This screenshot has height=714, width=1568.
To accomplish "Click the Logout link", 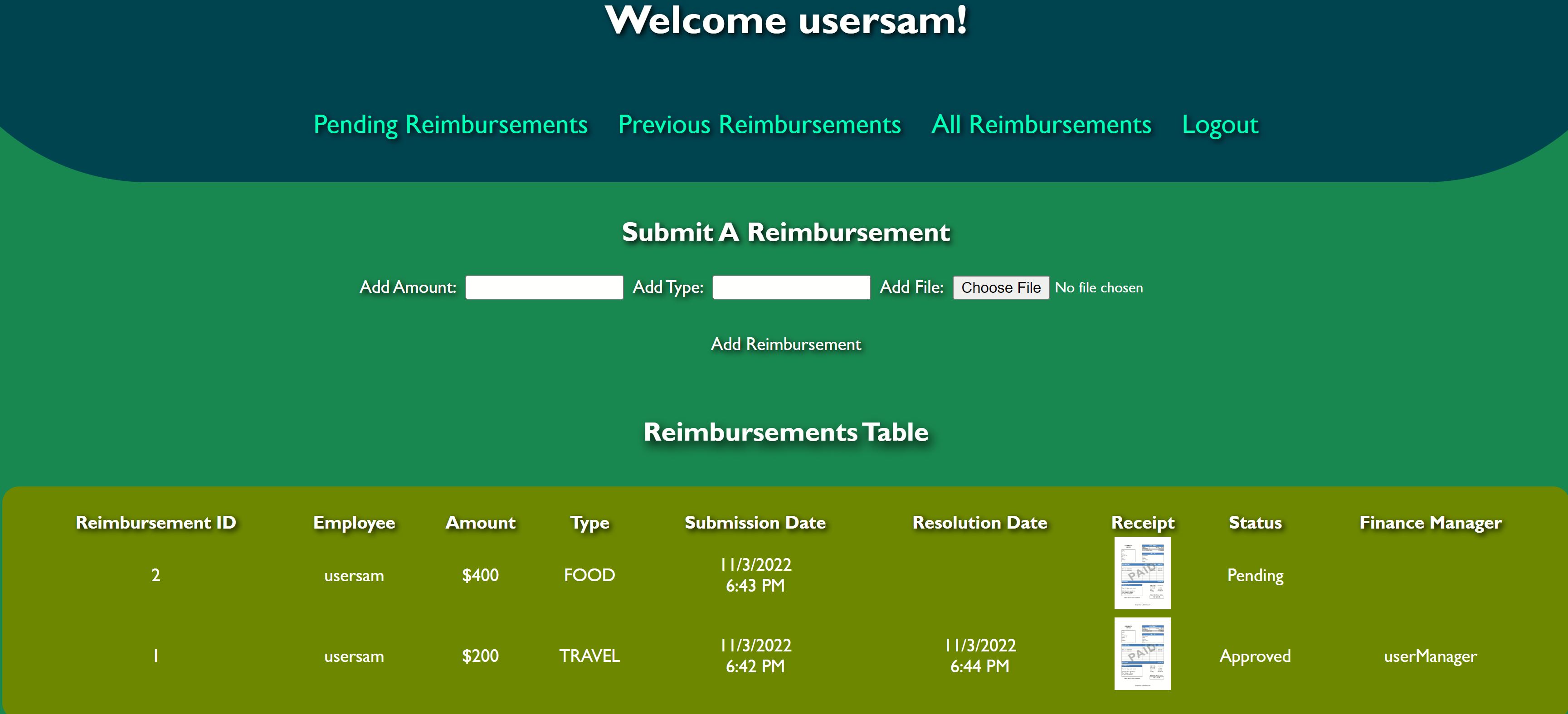I will pyautogui.click(x=1219, y=125).
